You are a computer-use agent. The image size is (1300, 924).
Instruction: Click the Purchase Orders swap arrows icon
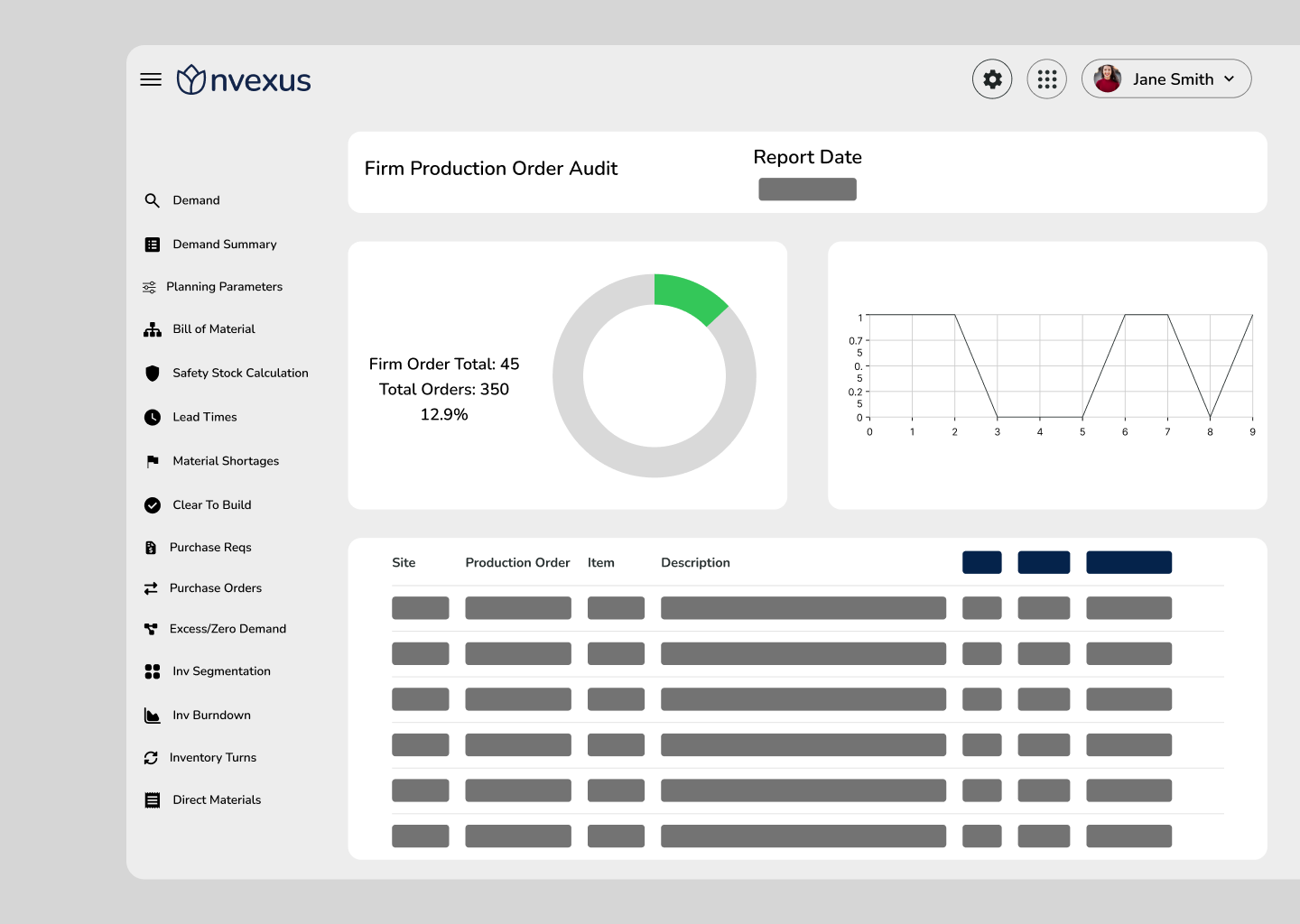point(151,588)
